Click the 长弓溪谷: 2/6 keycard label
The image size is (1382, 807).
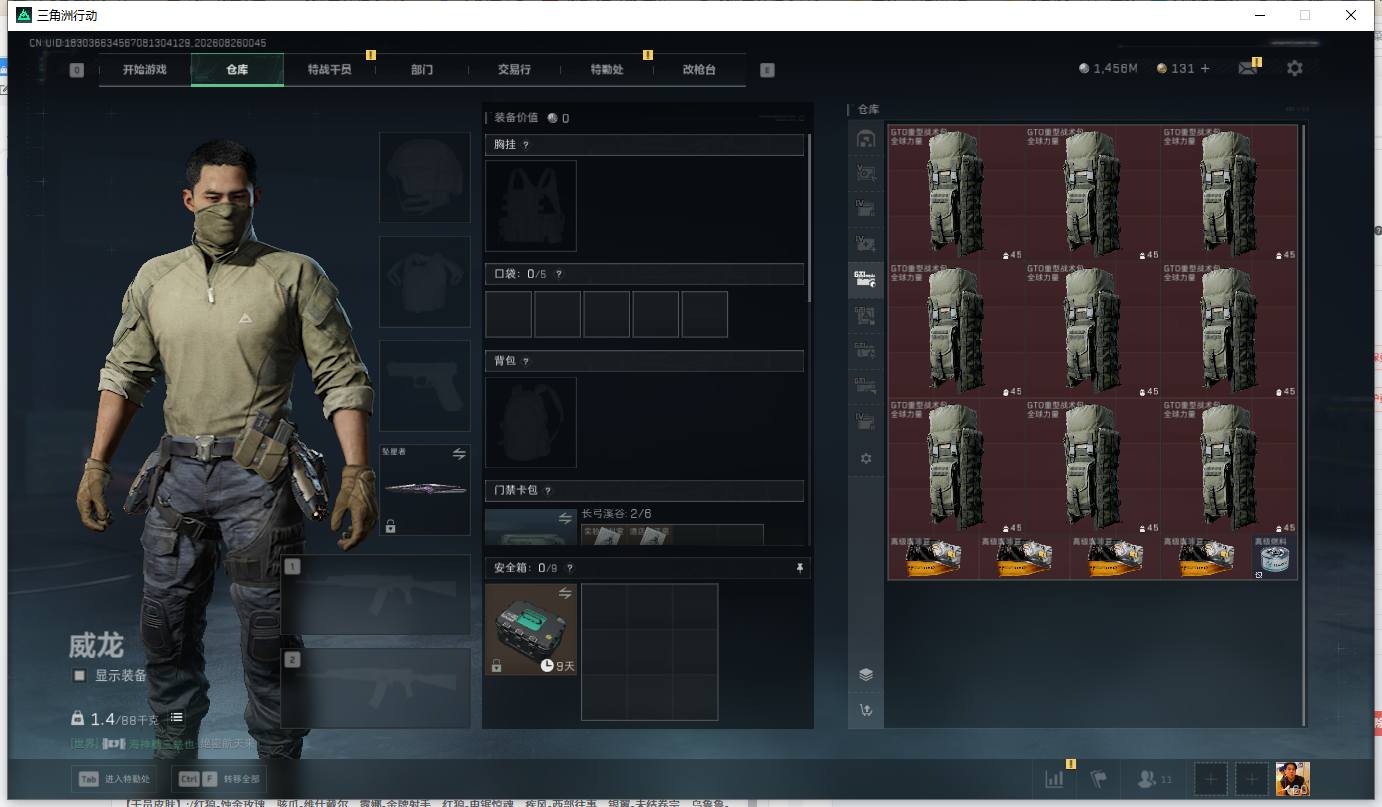(x=617, y=514)
